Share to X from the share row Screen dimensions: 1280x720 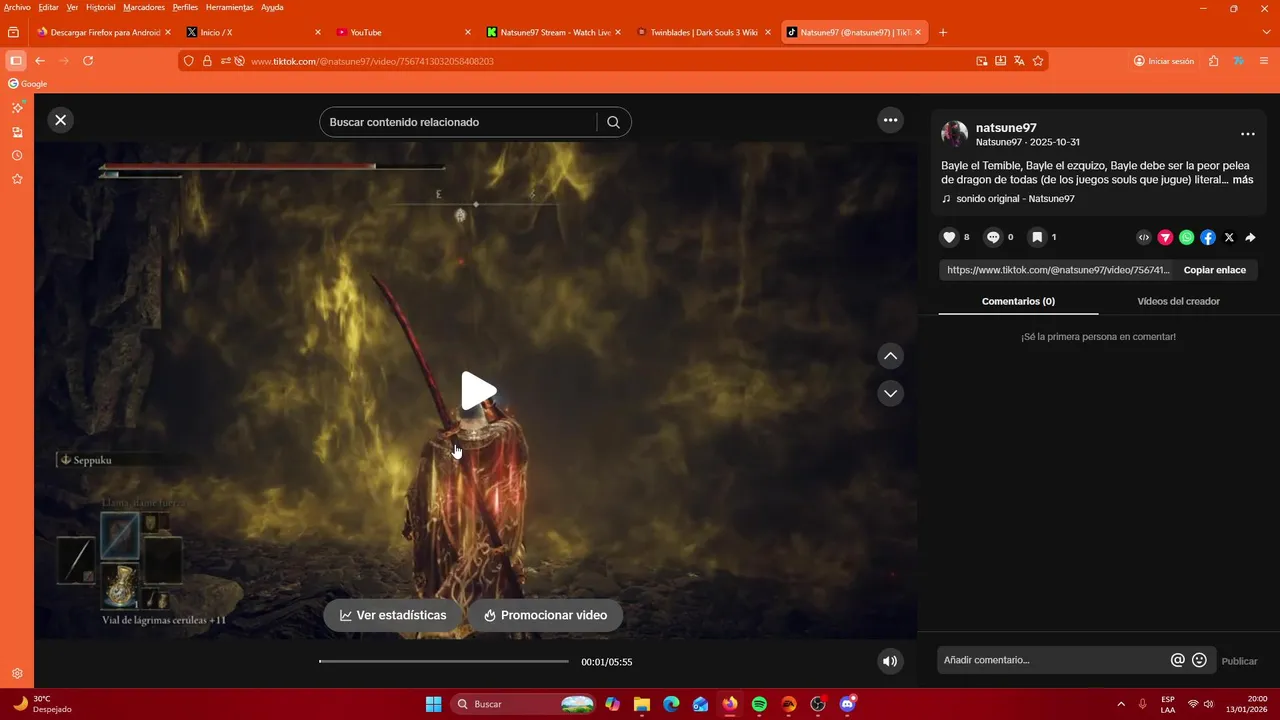point(1229,237)
